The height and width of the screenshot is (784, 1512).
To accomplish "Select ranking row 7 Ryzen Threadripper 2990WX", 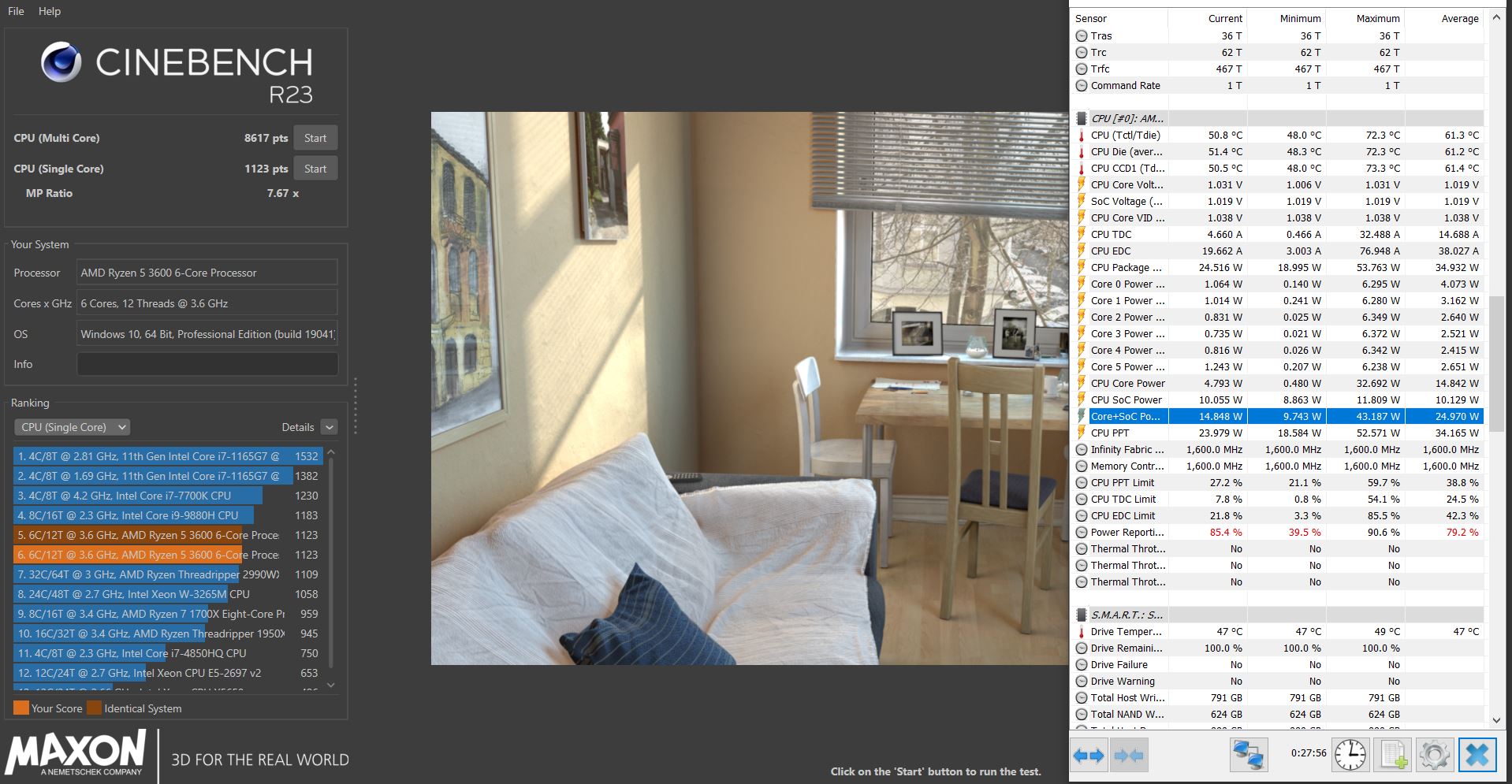I will pyautogui.click(x=167, y=574).
